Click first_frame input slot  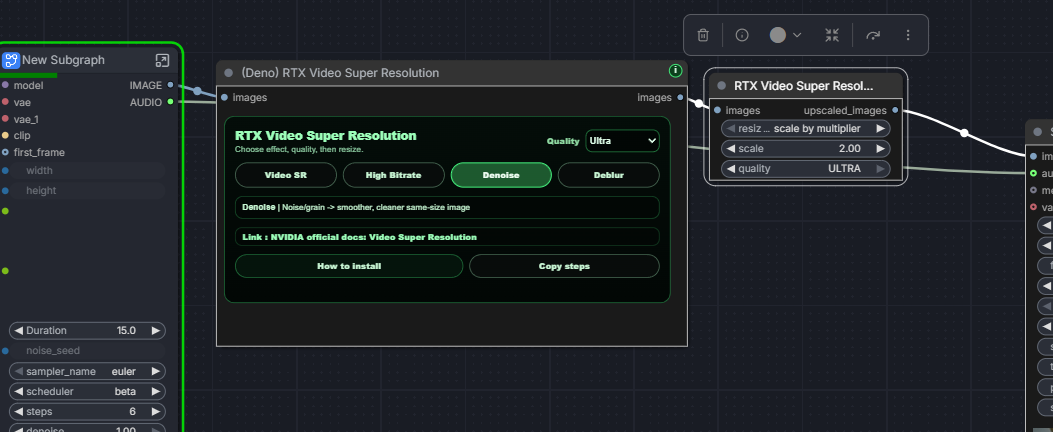(5, 153)
